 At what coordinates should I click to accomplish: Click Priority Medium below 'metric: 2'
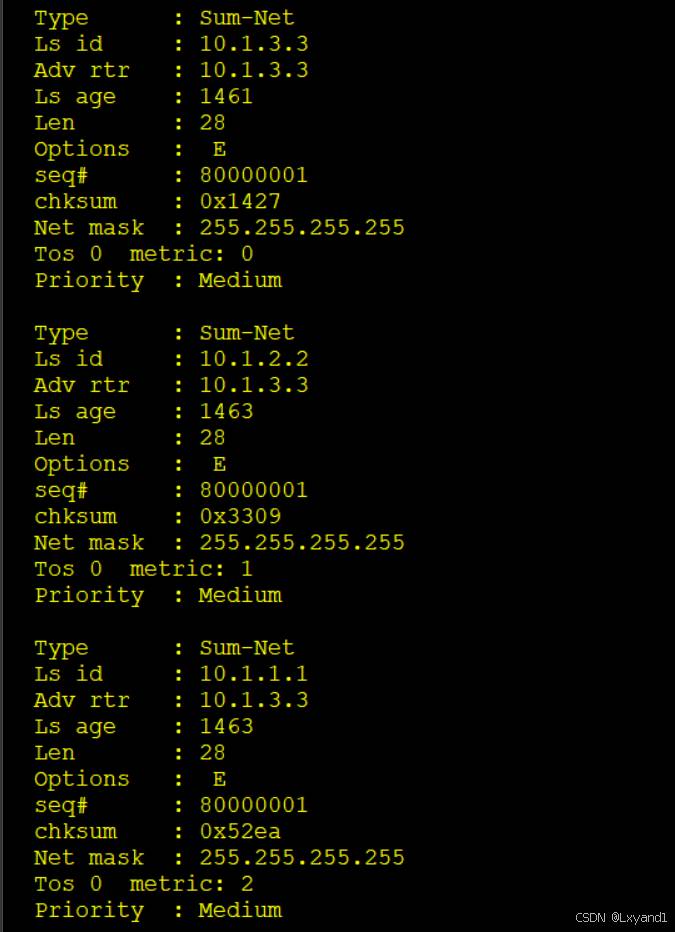240,910
